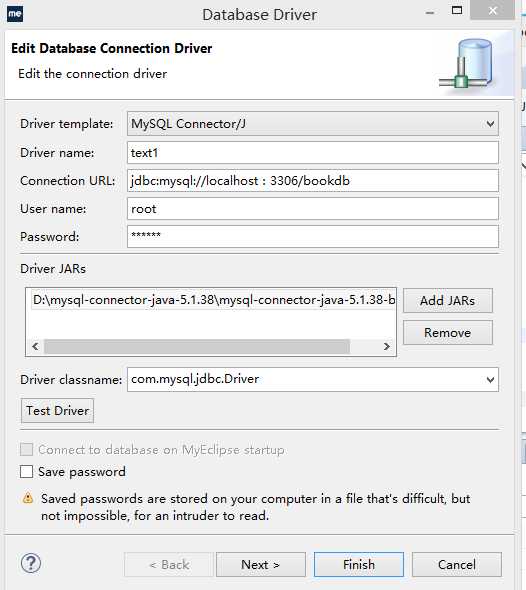Close the Database Driver dialog
The image size is (526, 590).
click(492, 11)
